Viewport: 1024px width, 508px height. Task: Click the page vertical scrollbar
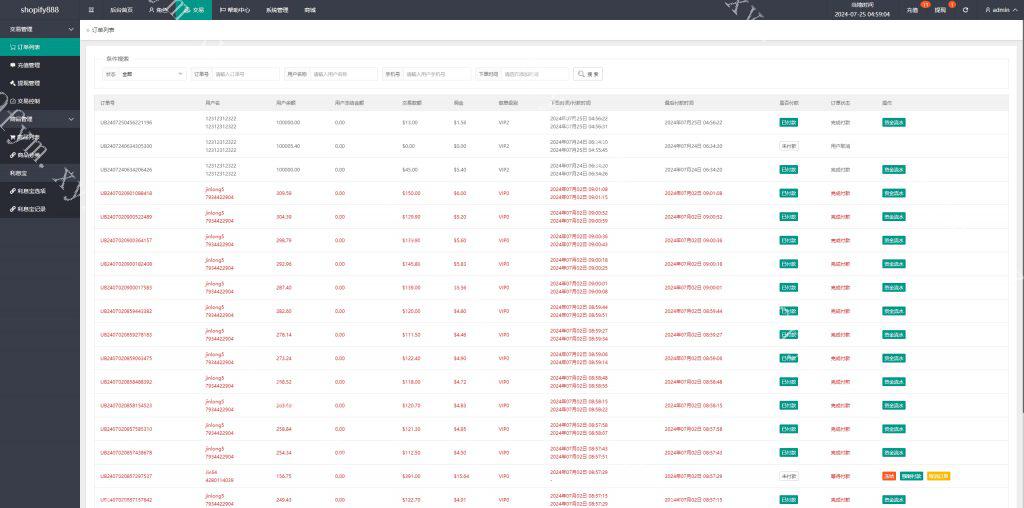click(1021, 215)
